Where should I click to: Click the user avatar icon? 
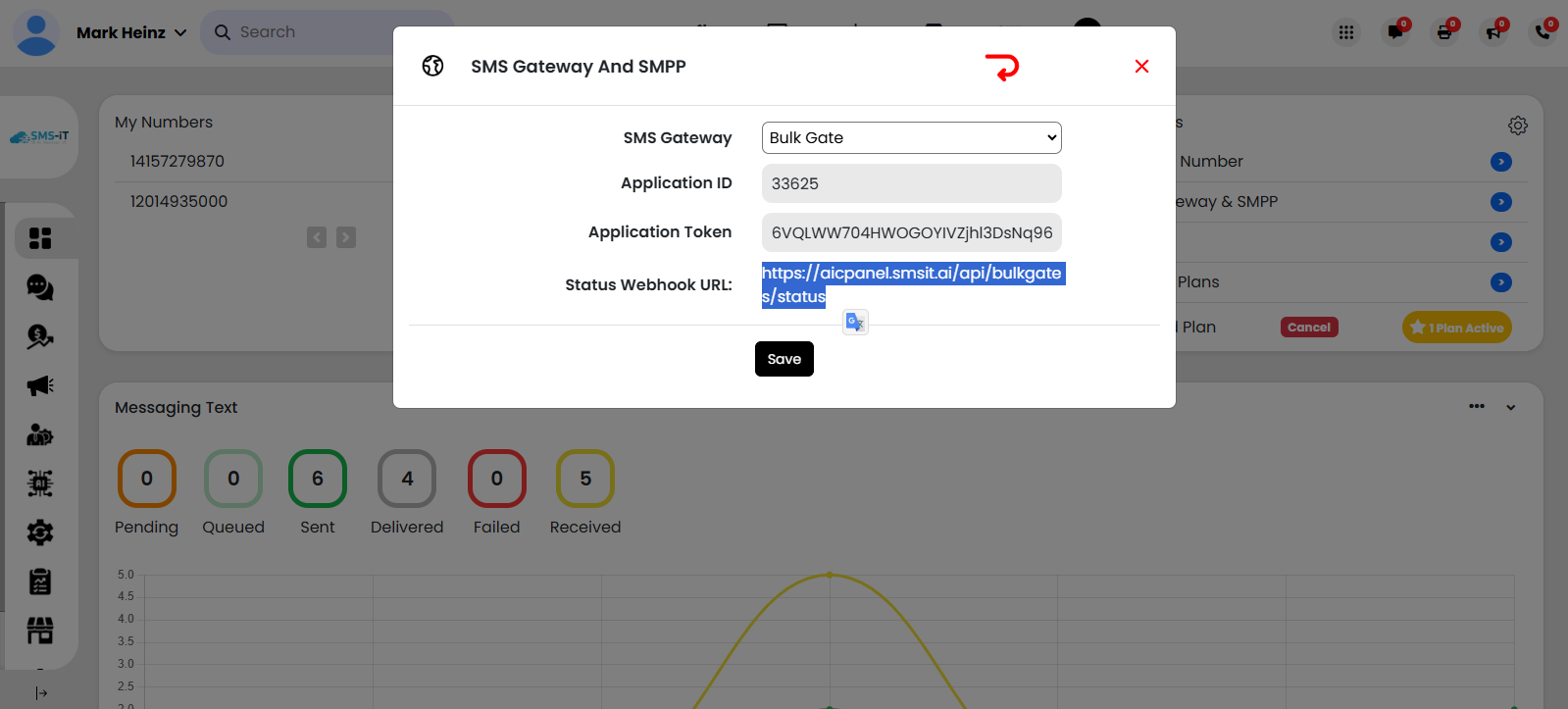tap(37, 32)
